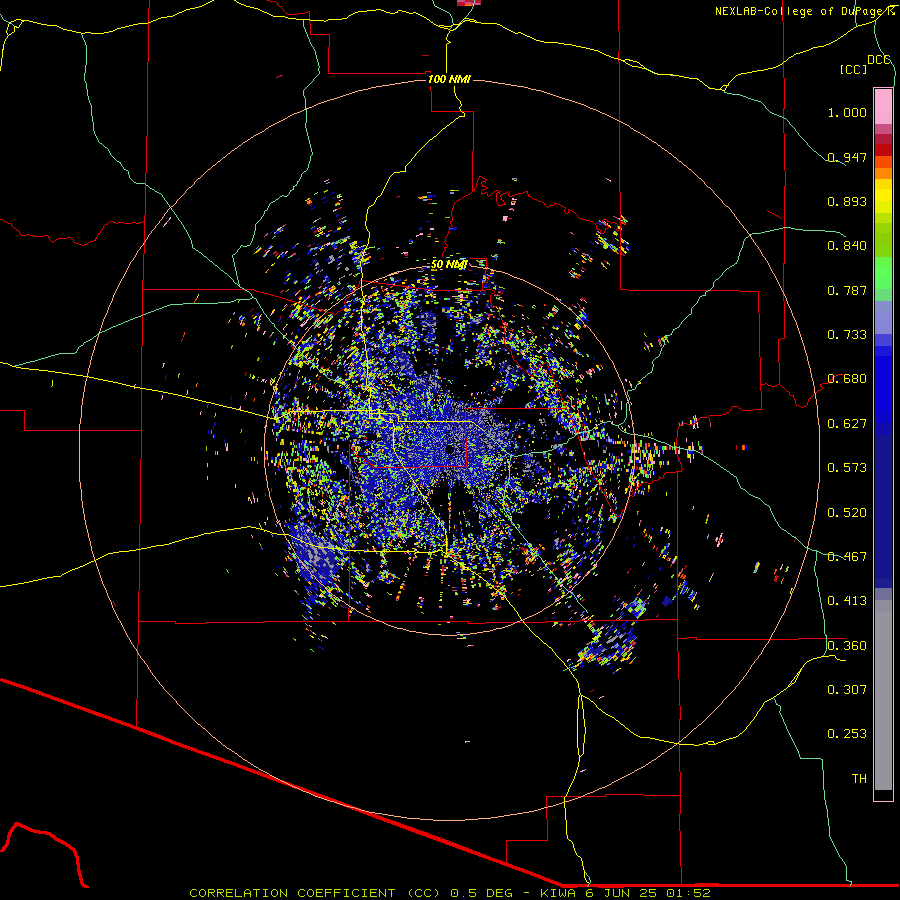Select the 0.627 scale value
The width and height of the screenshot is (900, 900).
click(847, 424)
